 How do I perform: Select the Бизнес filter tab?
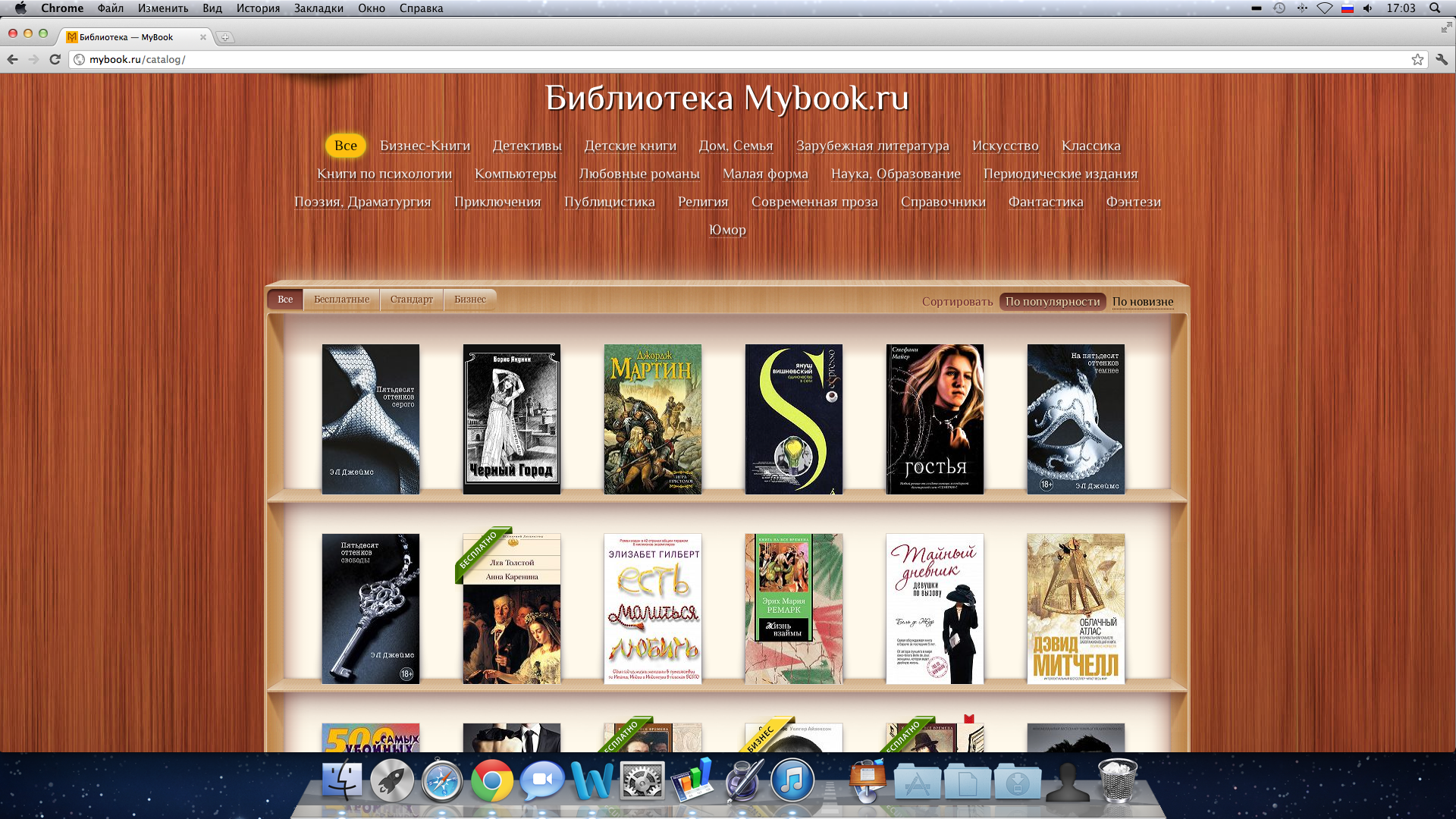(470, 300)
